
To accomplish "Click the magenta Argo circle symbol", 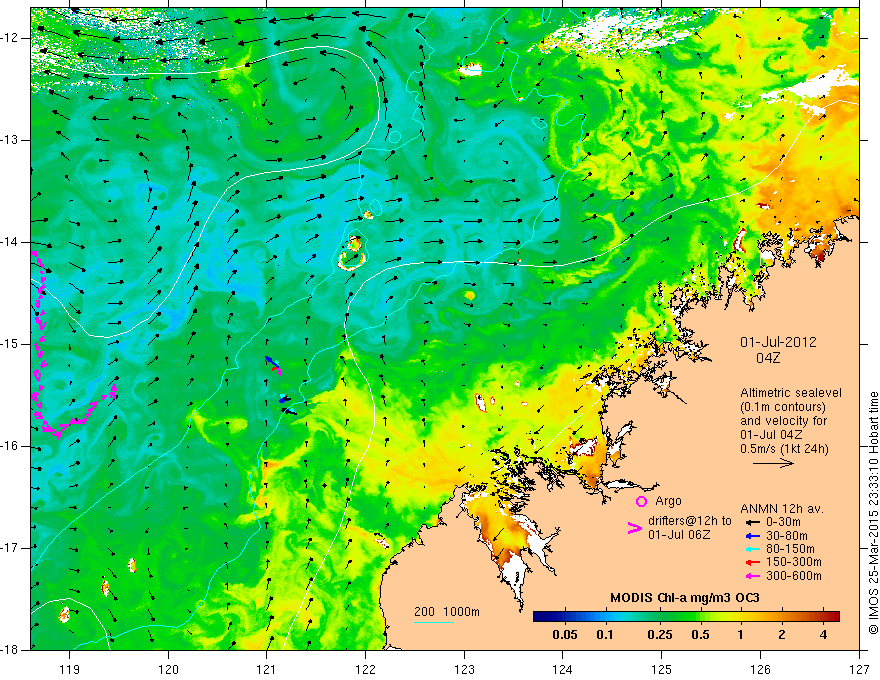I will tap(641, 501).
